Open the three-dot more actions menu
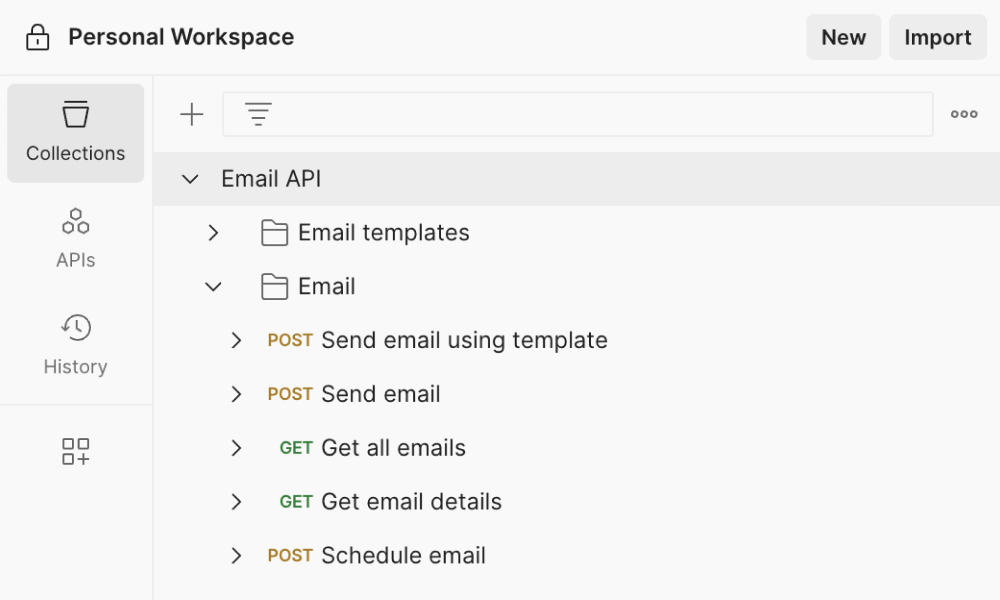This screenshot has height=600, width=1000. (963, 113)
